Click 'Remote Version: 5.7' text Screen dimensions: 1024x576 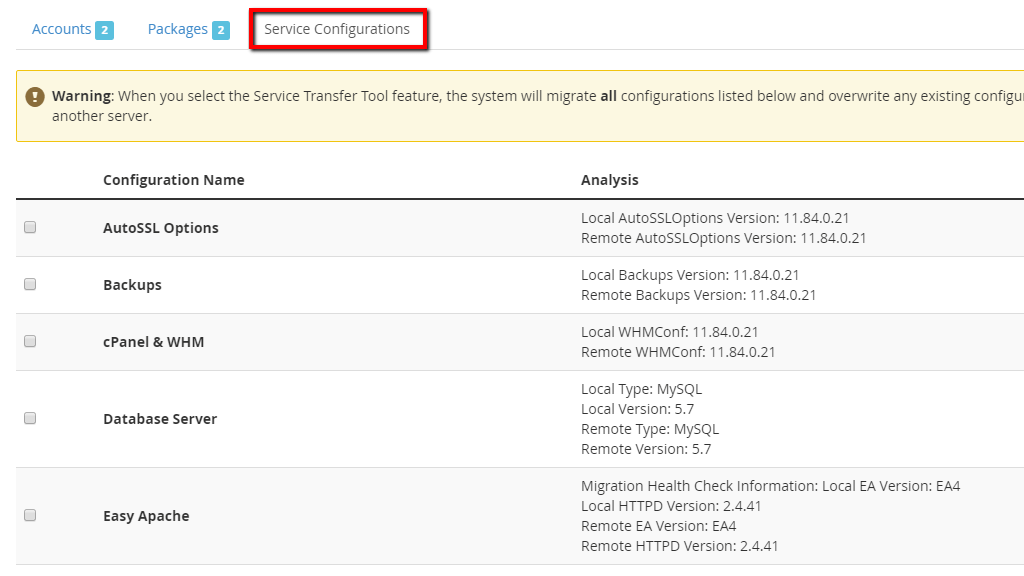click(646, 449)
